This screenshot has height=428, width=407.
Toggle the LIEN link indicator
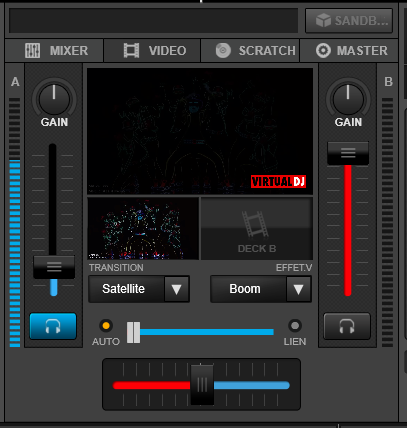(295, 325)
